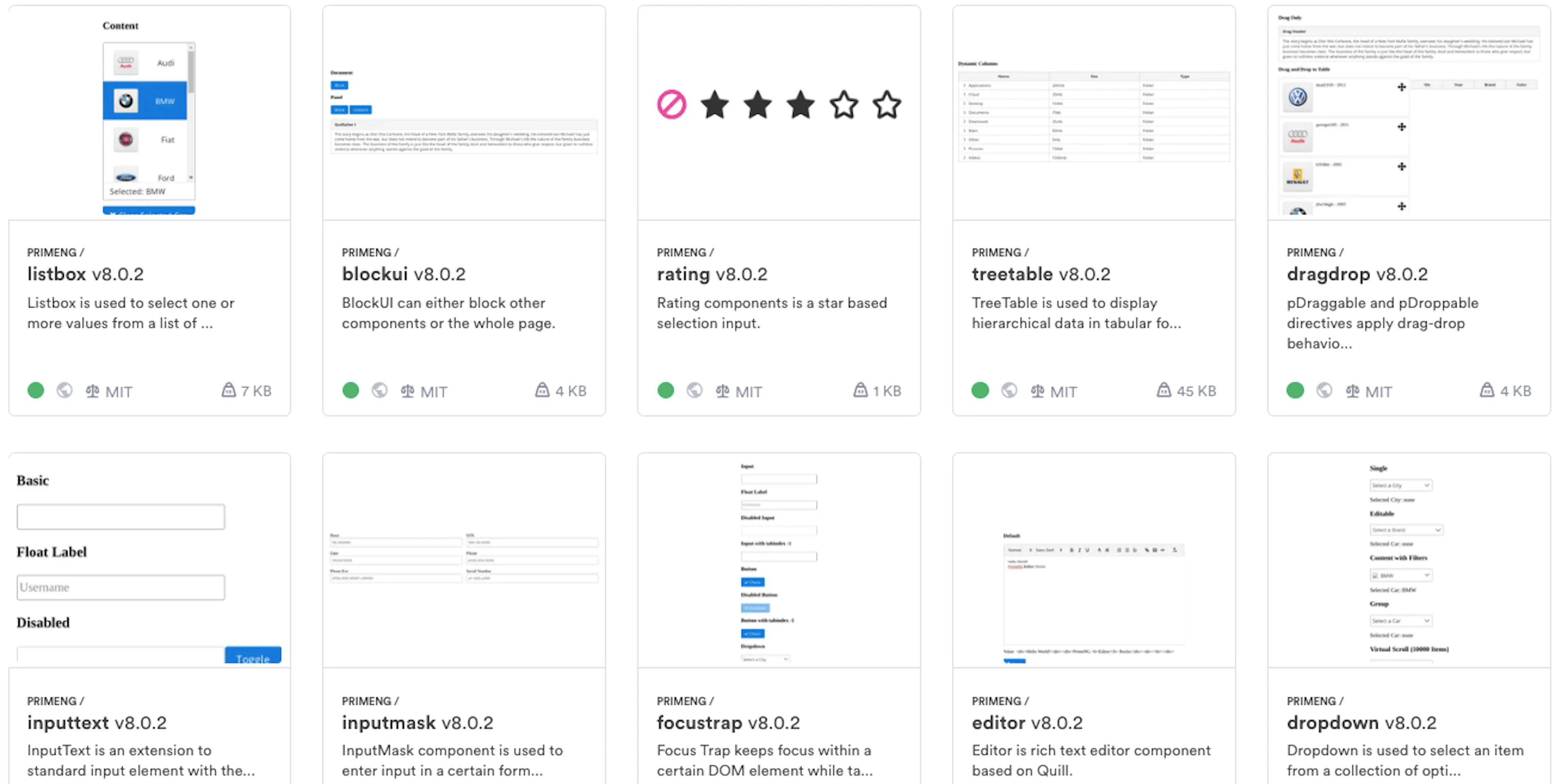The height and width of the screenshot is (784, 1568).
Task: Click the dragdrop card description text
Action: click(1382, 323)
